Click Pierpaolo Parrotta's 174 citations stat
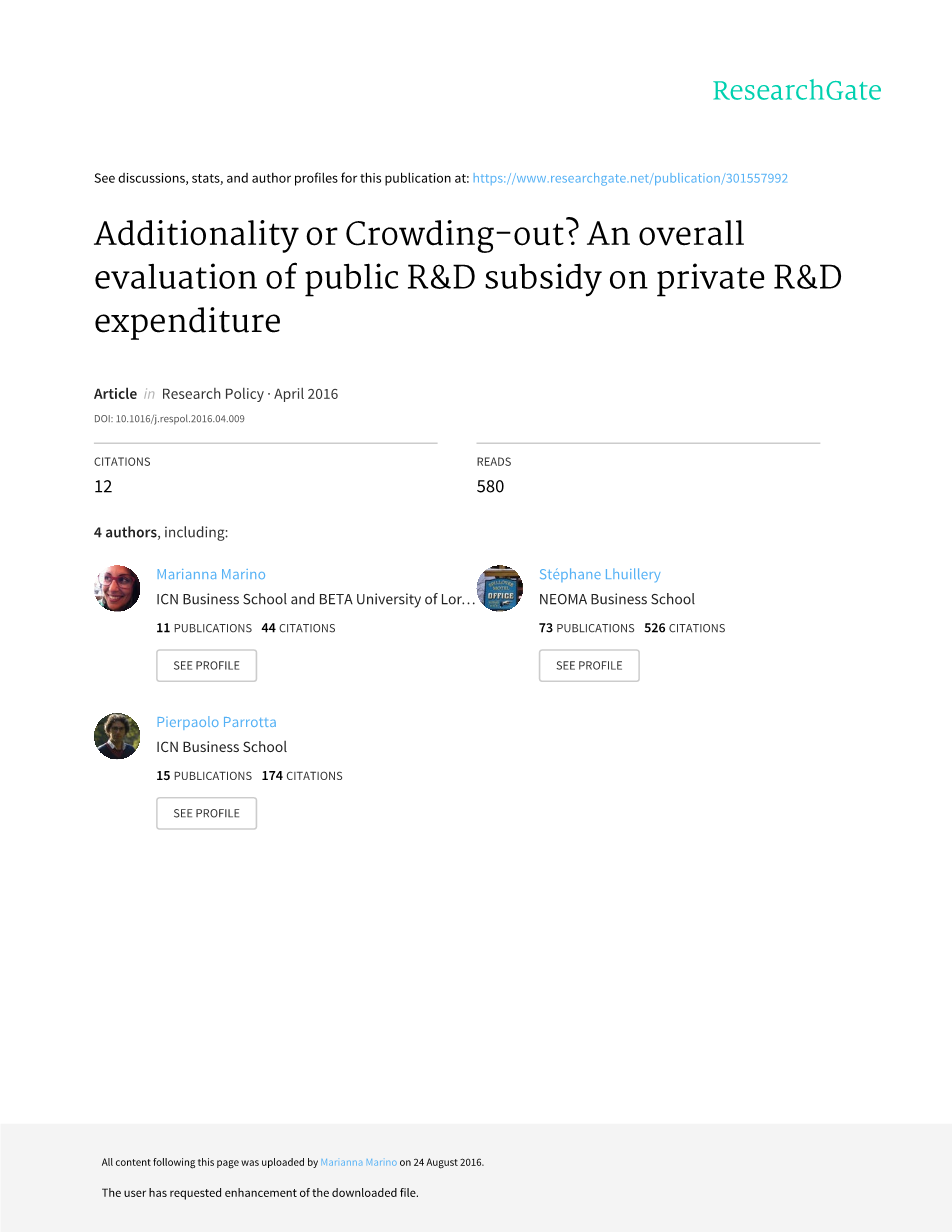952x1232 pixels. [x=302, y=776]
